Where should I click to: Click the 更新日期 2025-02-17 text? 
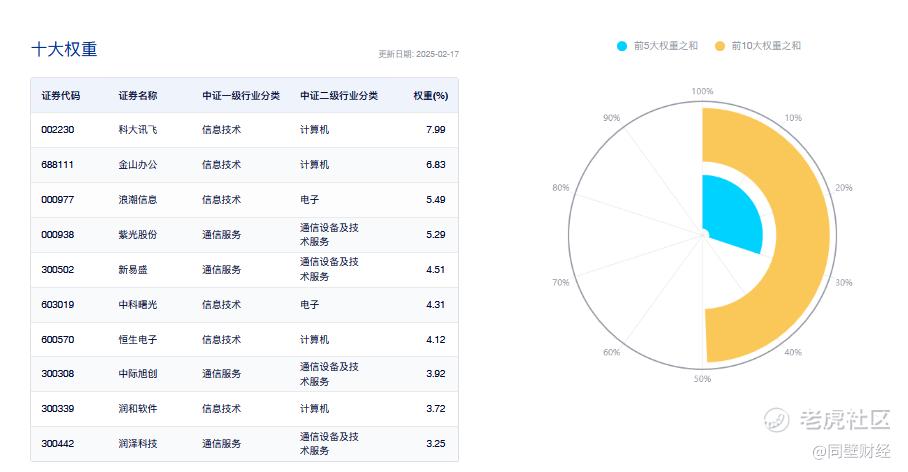419,54
